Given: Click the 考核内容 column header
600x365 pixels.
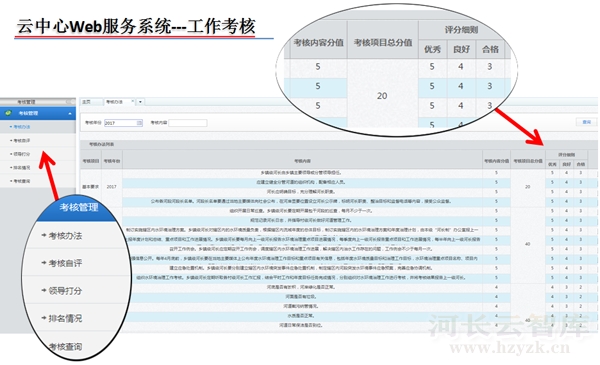Looking at the screenshot, I should point(302,161).
